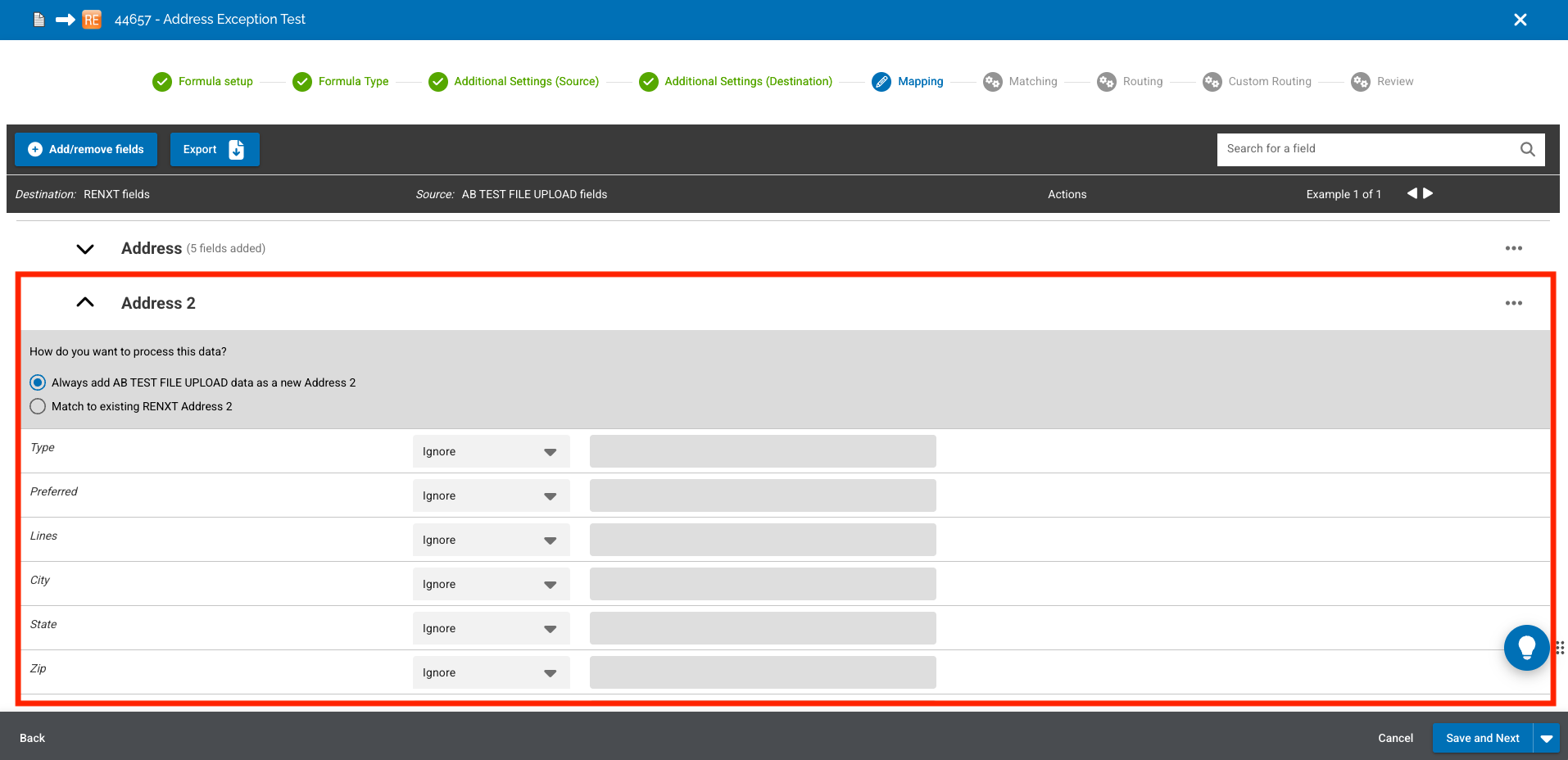Click the Routing gears step icon

pyautogui.click(x=1107, y=82)
